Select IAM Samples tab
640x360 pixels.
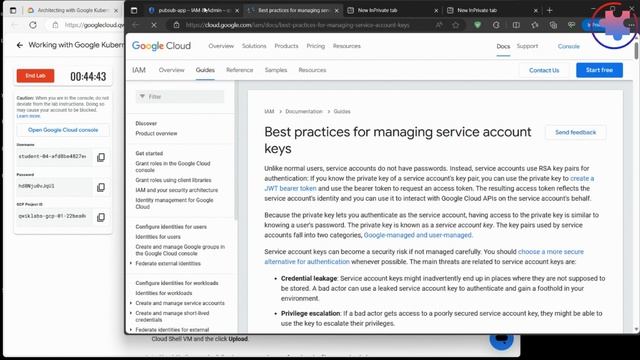point(276,70)
